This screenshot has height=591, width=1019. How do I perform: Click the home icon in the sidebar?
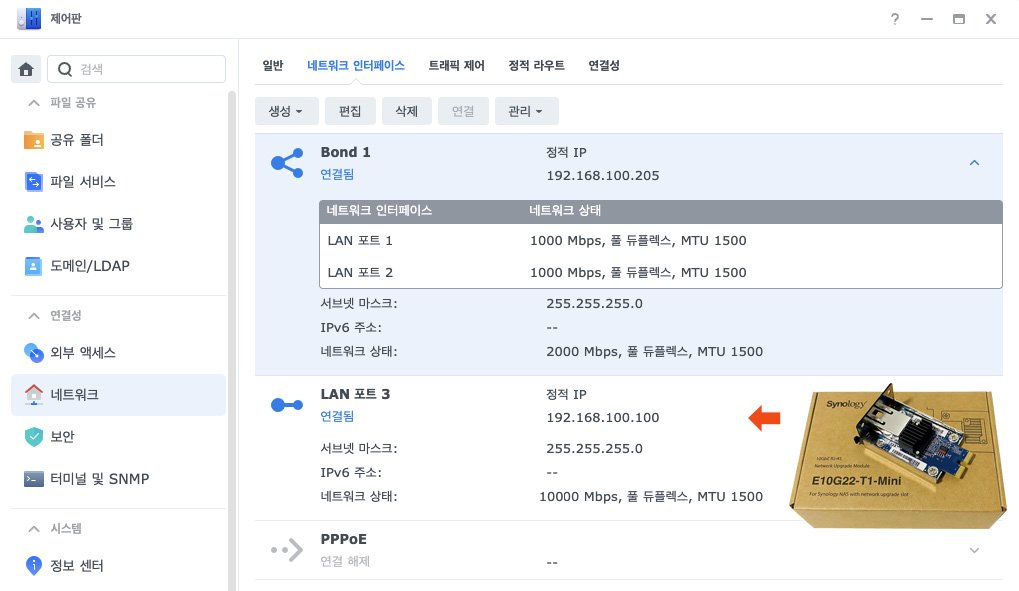tap(26, 69)
